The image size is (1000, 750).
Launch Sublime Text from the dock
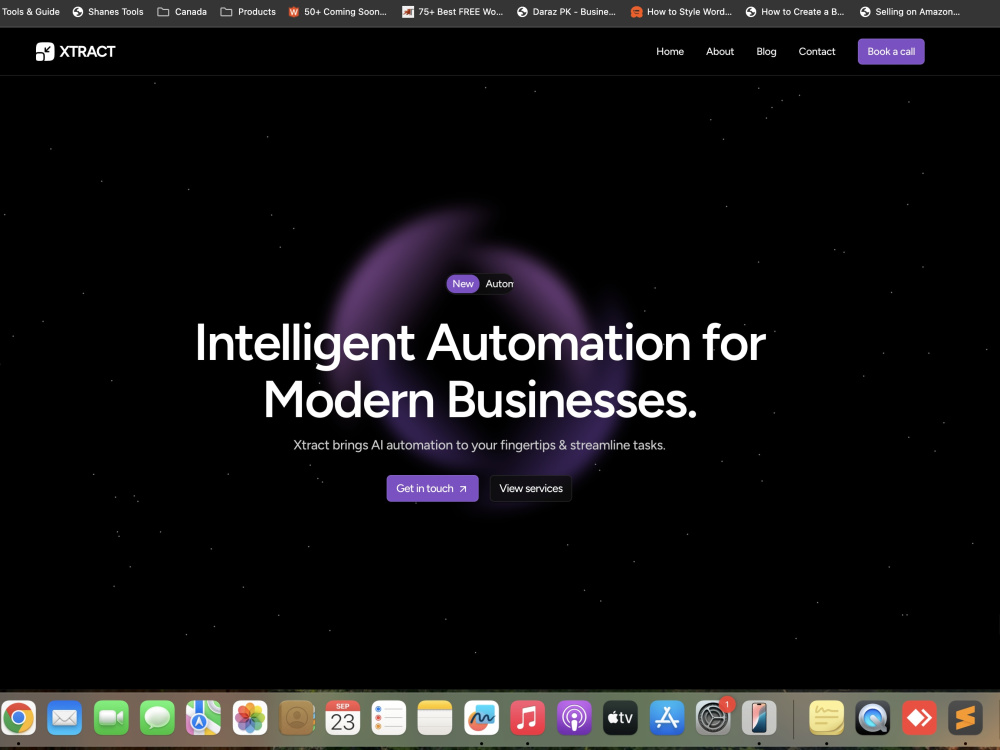[x=966, y=717]
